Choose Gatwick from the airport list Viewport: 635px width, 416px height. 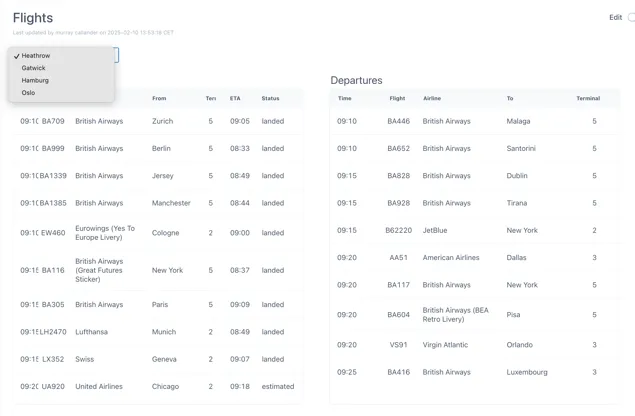[x=61, y=68]
